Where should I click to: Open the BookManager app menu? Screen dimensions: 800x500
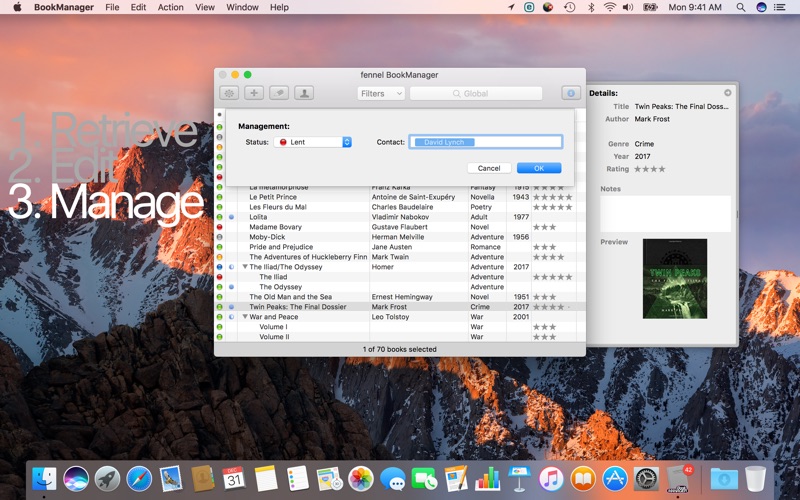(64, 7)
